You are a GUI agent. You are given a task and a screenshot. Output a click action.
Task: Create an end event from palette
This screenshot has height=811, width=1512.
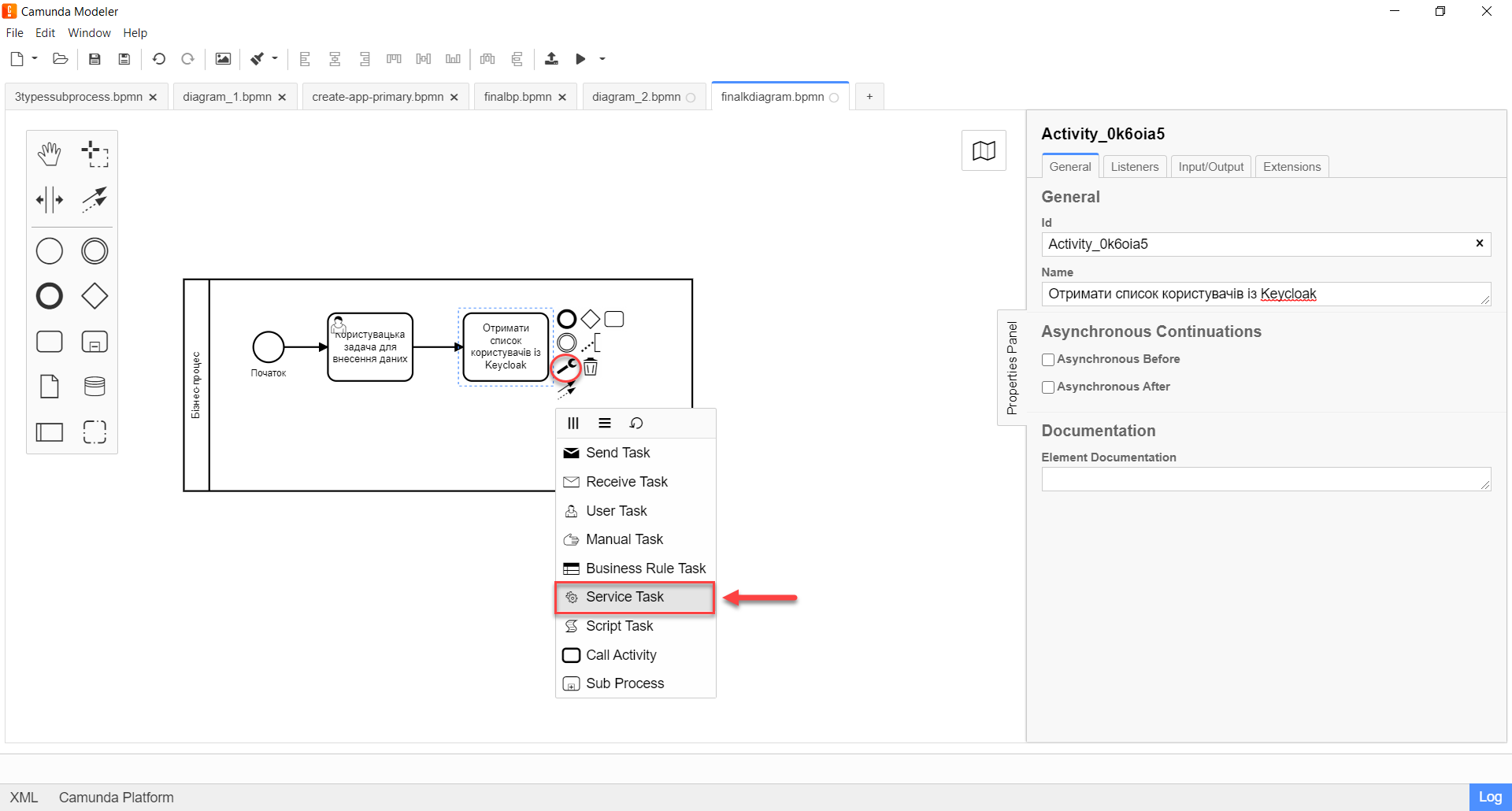pos(50,296)
